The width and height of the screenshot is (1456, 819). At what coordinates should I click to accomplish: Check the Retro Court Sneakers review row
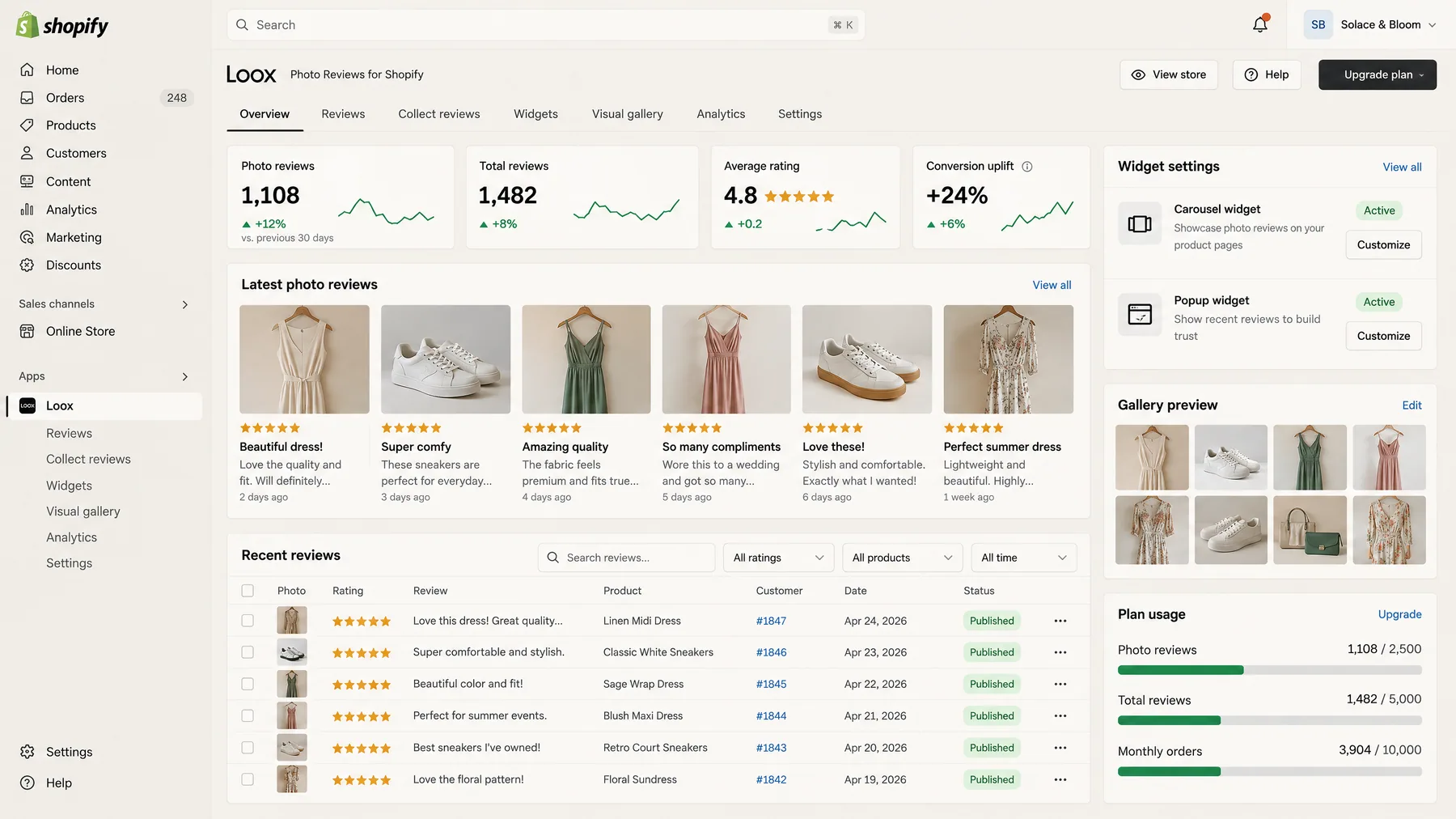(x=248, y=748)
